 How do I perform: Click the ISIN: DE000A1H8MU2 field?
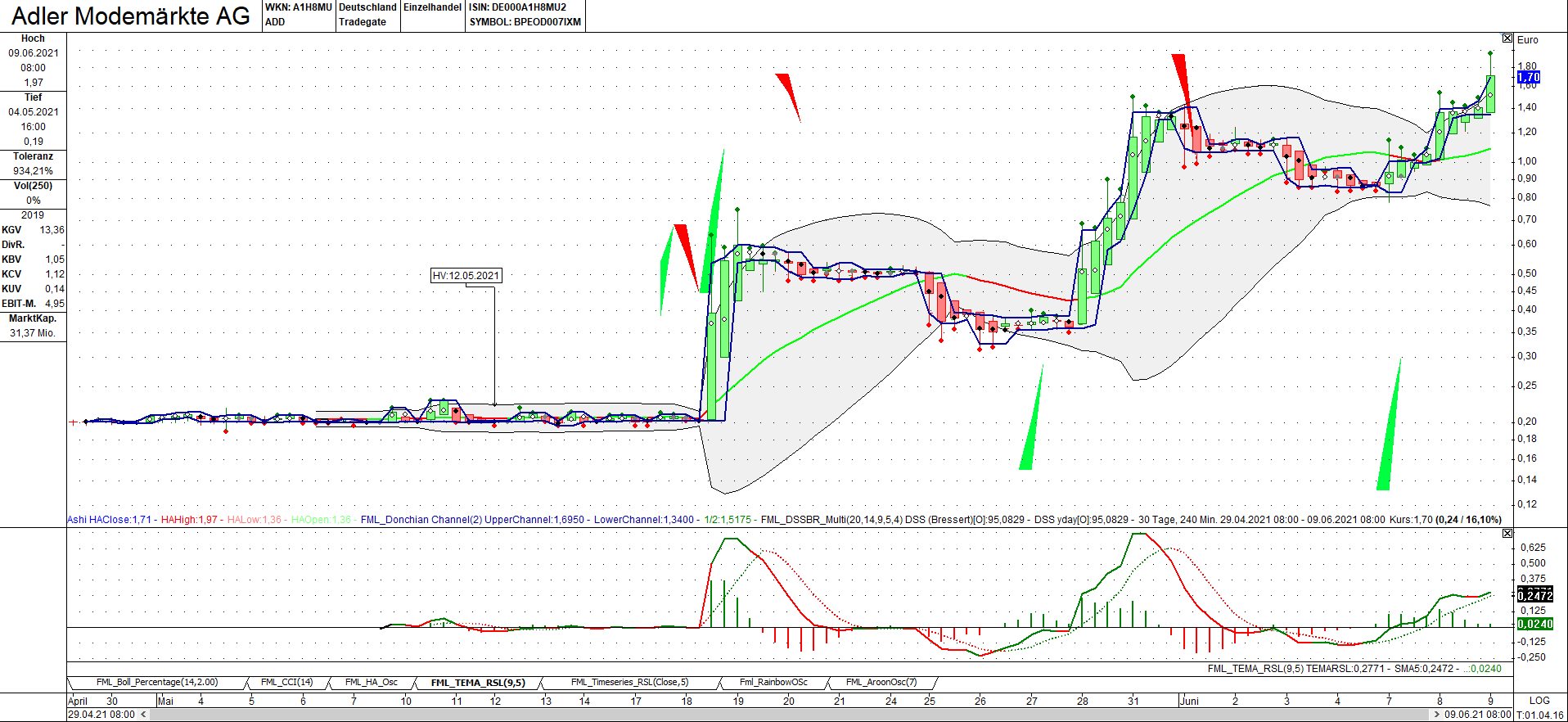517,7
